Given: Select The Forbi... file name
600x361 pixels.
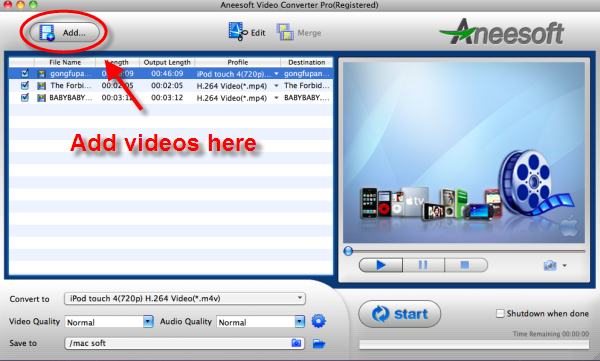Looking at the screenshot, I should pos(71,85).
